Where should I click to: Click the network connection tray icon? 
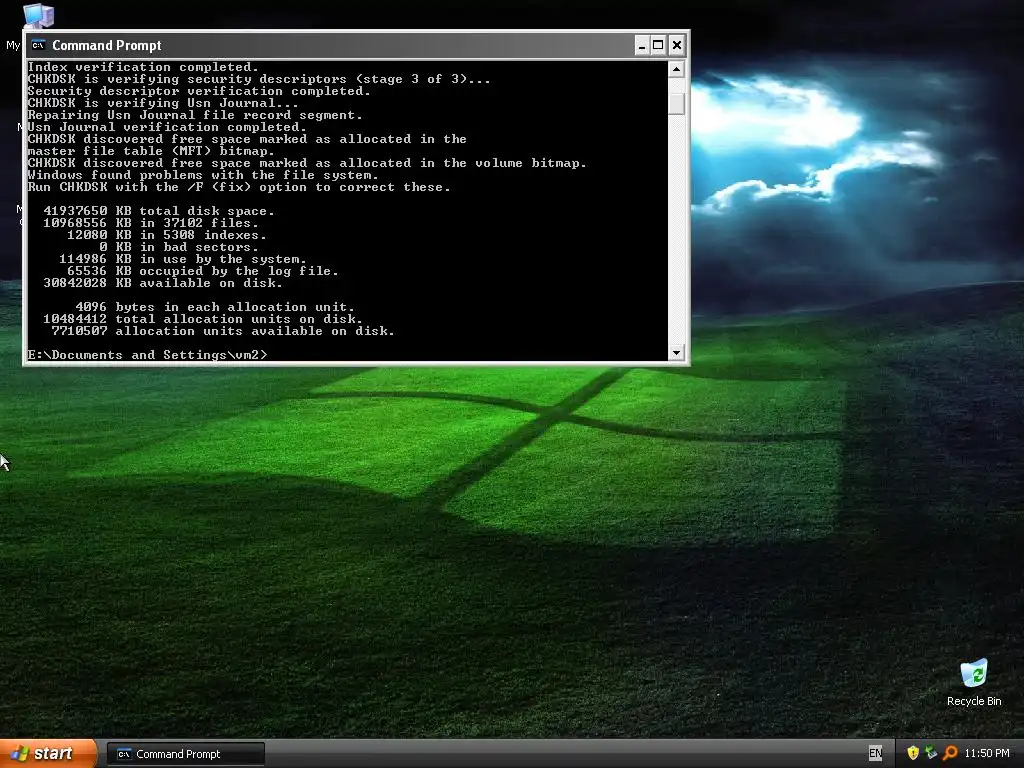[x=931, y=753]
